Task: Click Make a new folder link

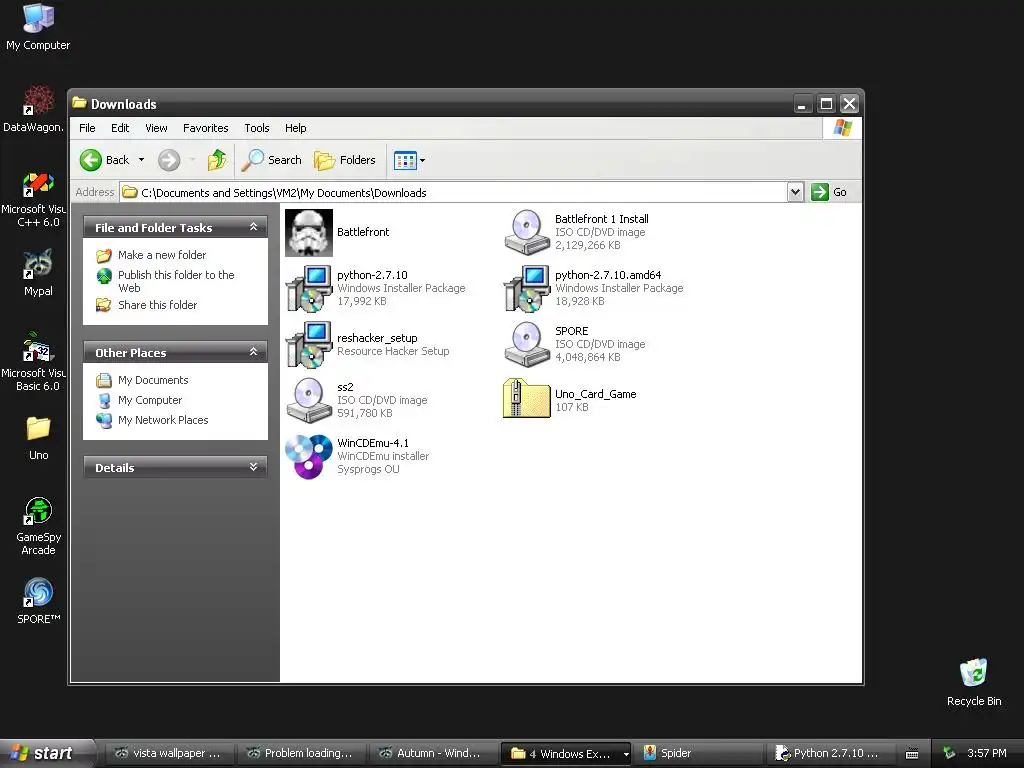Action: [x=162, y=255]
